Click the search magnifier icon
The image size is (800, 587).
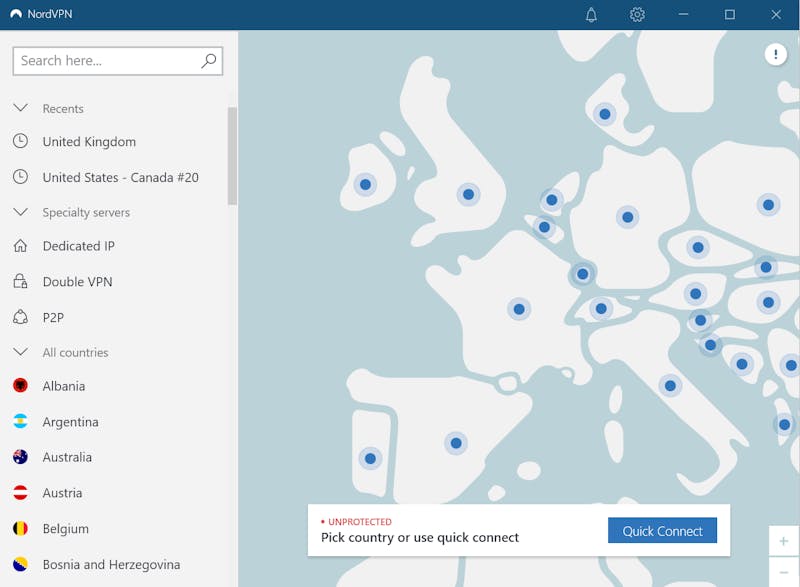208,61
